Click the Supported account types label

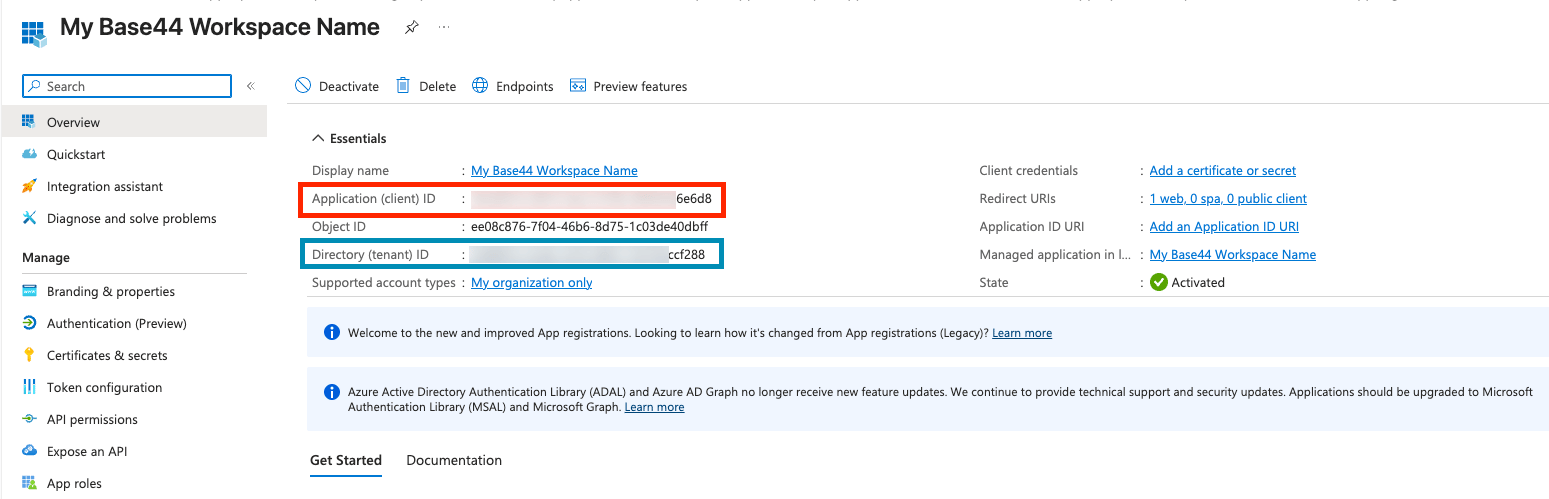point(384,282)
